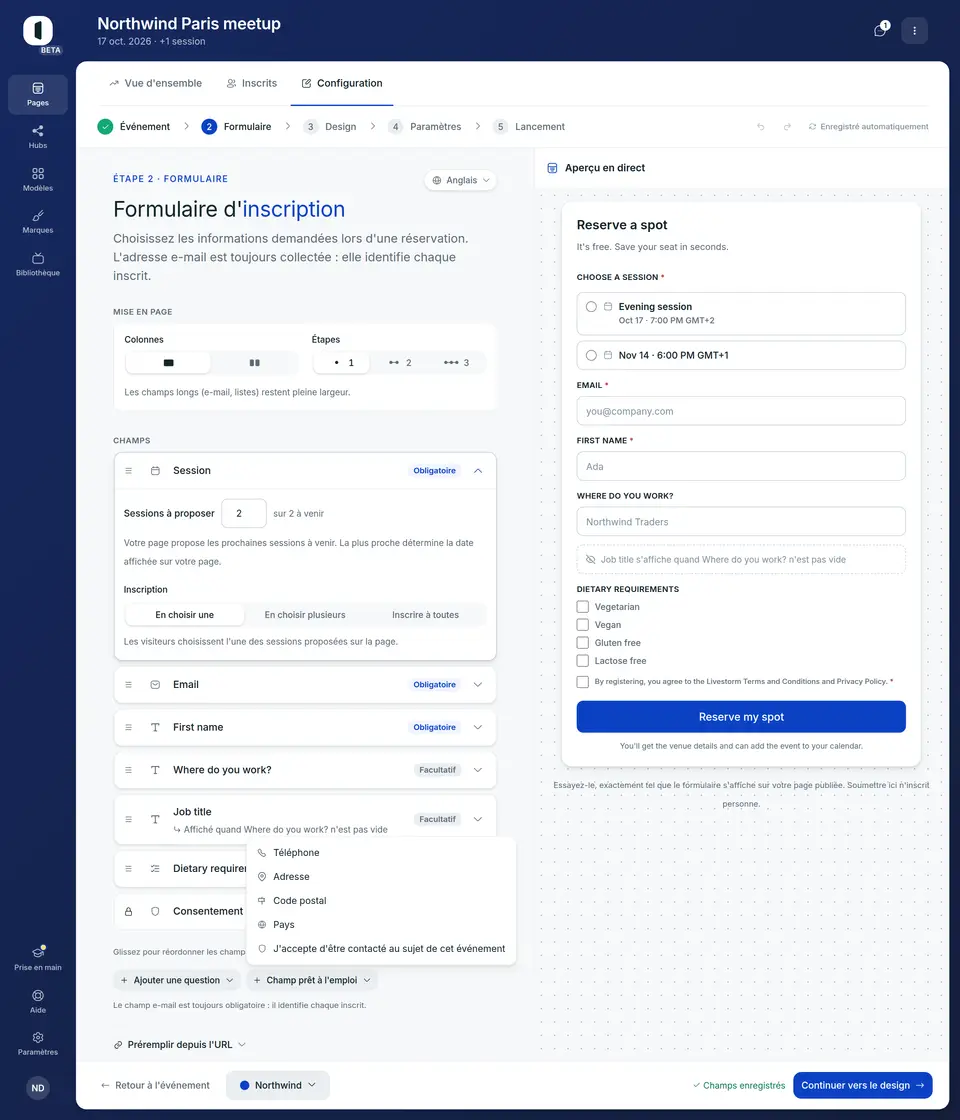Click the Reserve my spot button
The height and width of the screenshot is (1120, 960).
[x=741, y=716]
